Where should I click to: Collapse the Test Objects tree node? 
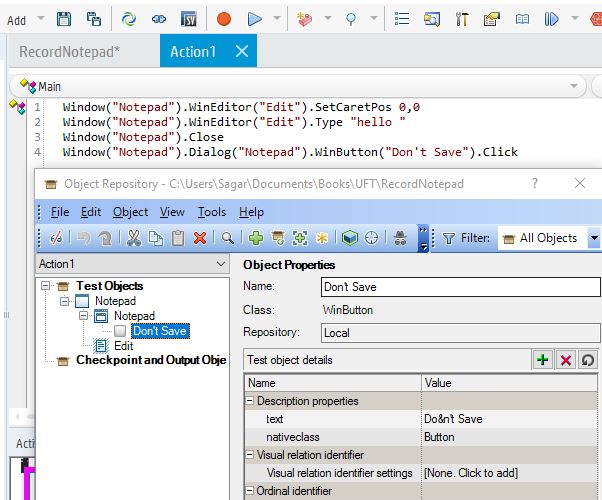point(45,286)
